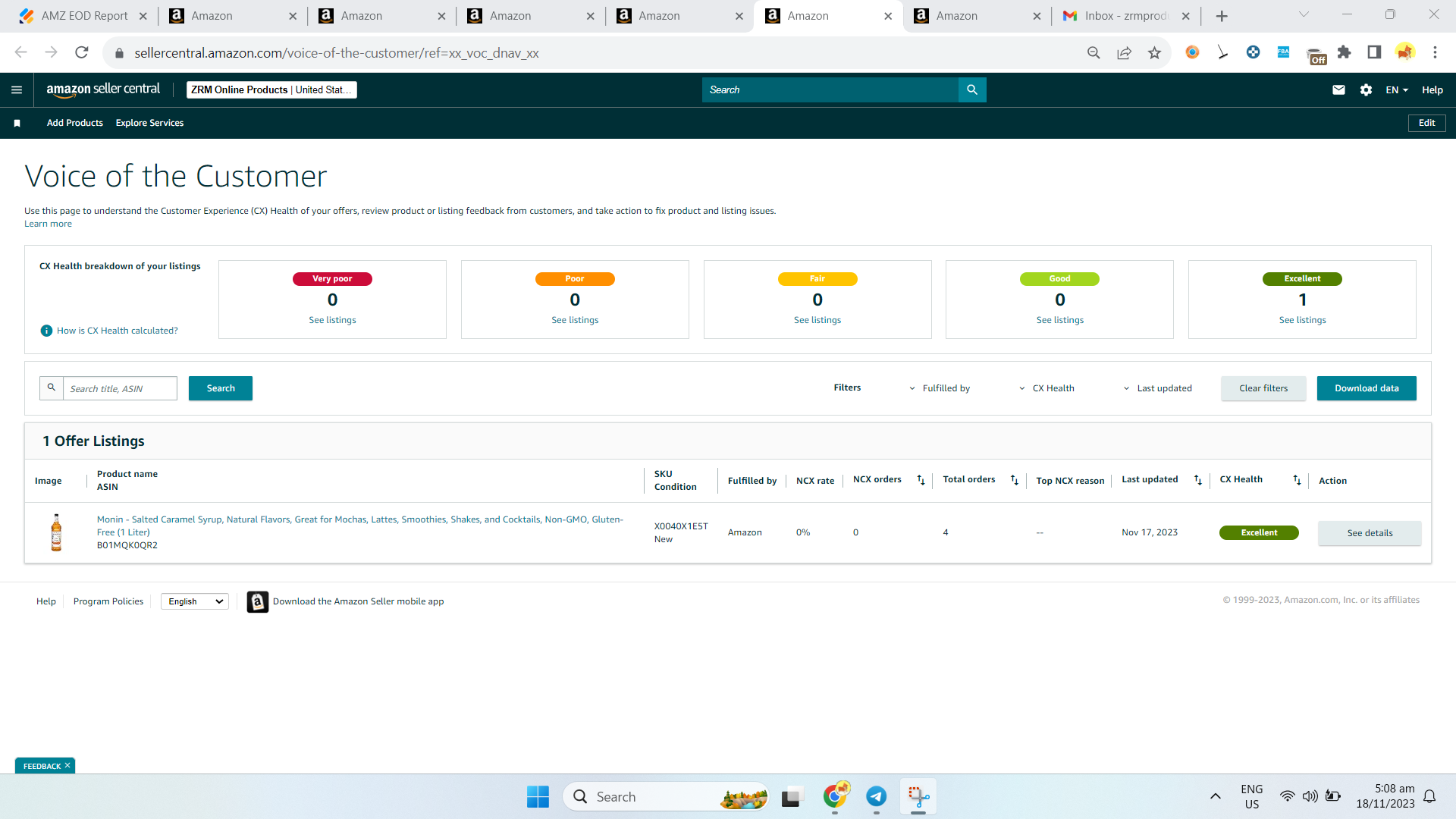Open the tab search dropdown arrow

coord(1304,14)
